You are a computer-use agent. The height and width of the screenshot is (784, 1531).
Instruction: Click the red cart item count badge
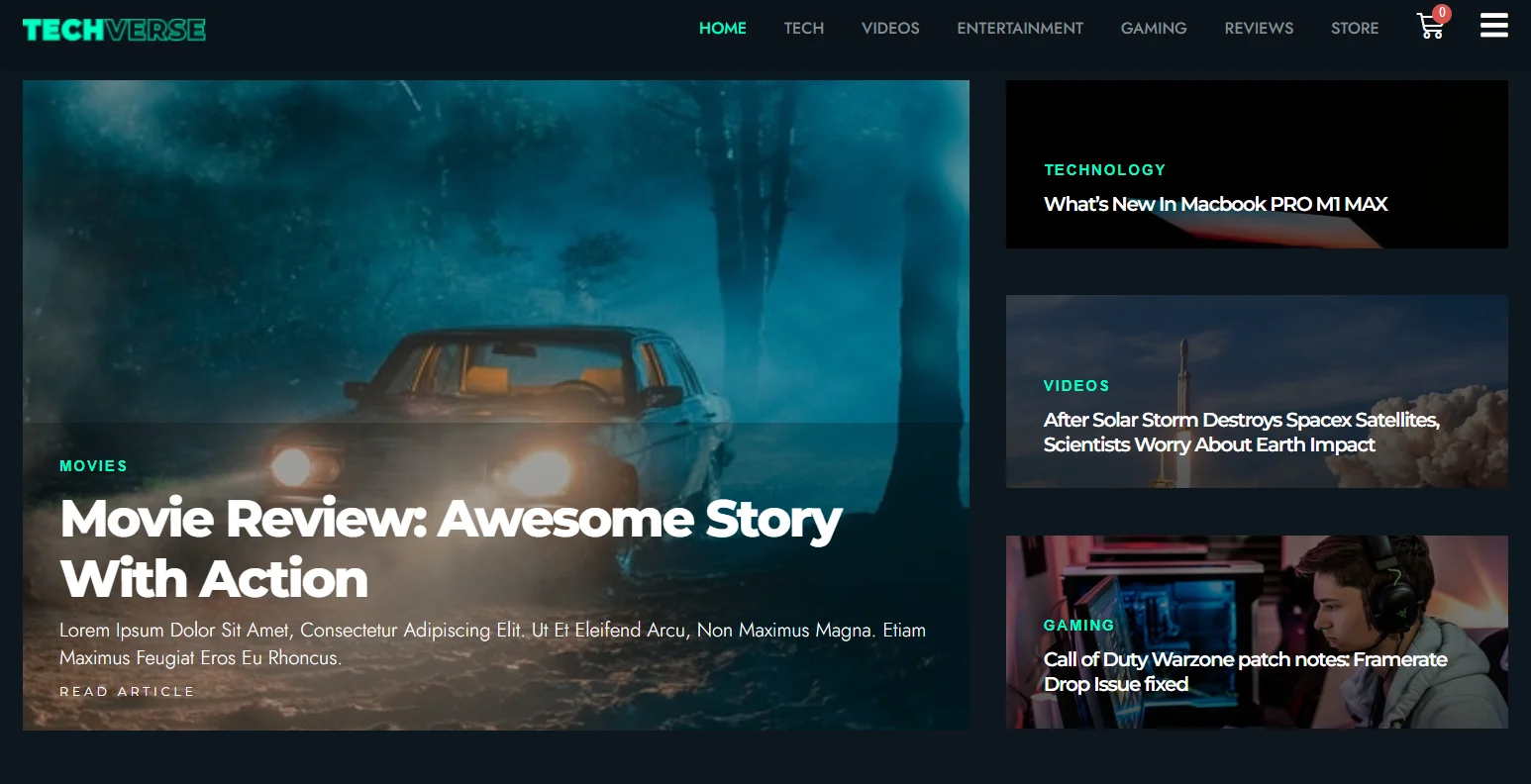coord(1442,13)
